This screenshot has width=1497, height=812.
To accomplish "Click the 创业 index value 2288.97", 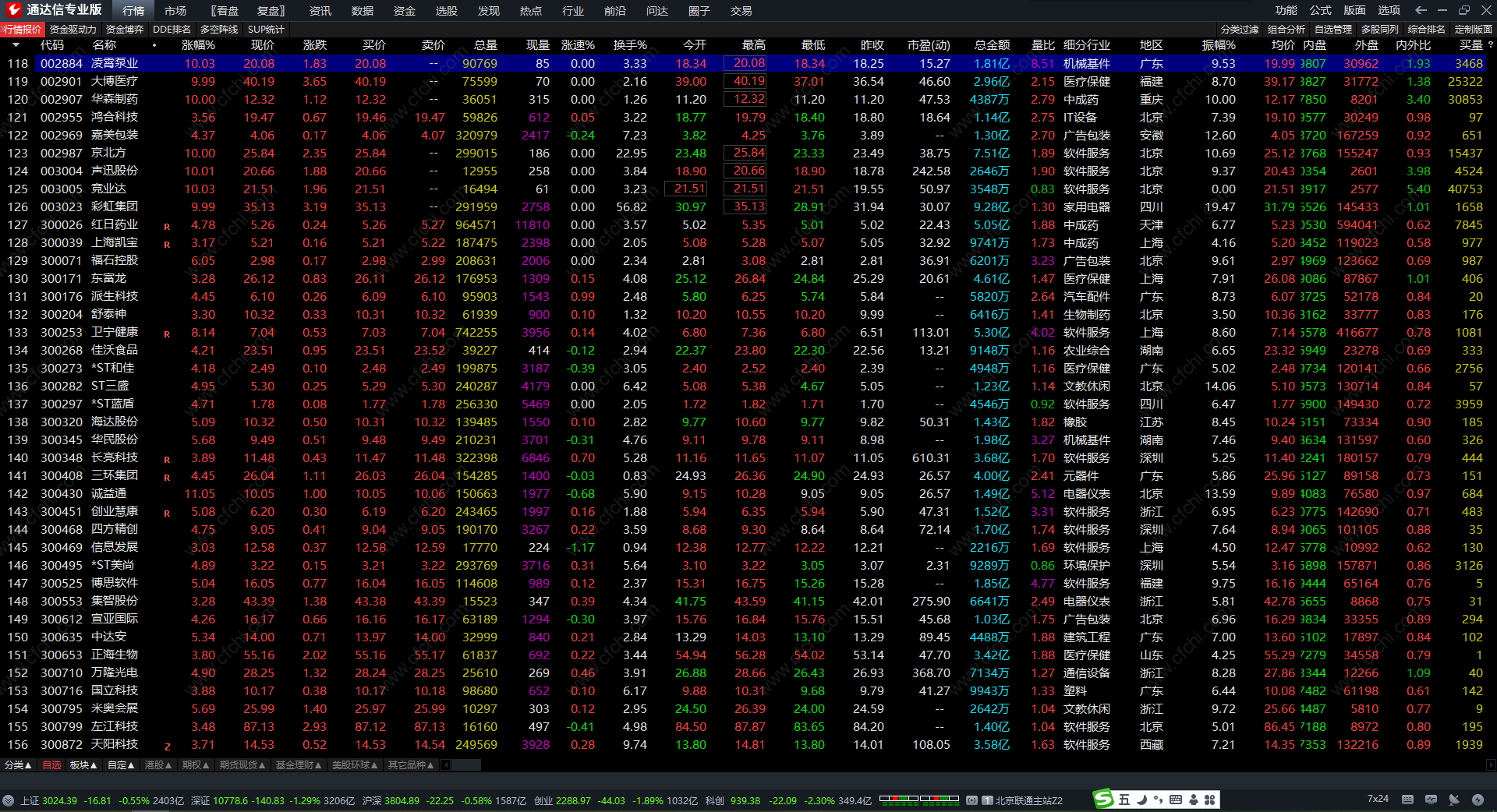I will (573, 800).
